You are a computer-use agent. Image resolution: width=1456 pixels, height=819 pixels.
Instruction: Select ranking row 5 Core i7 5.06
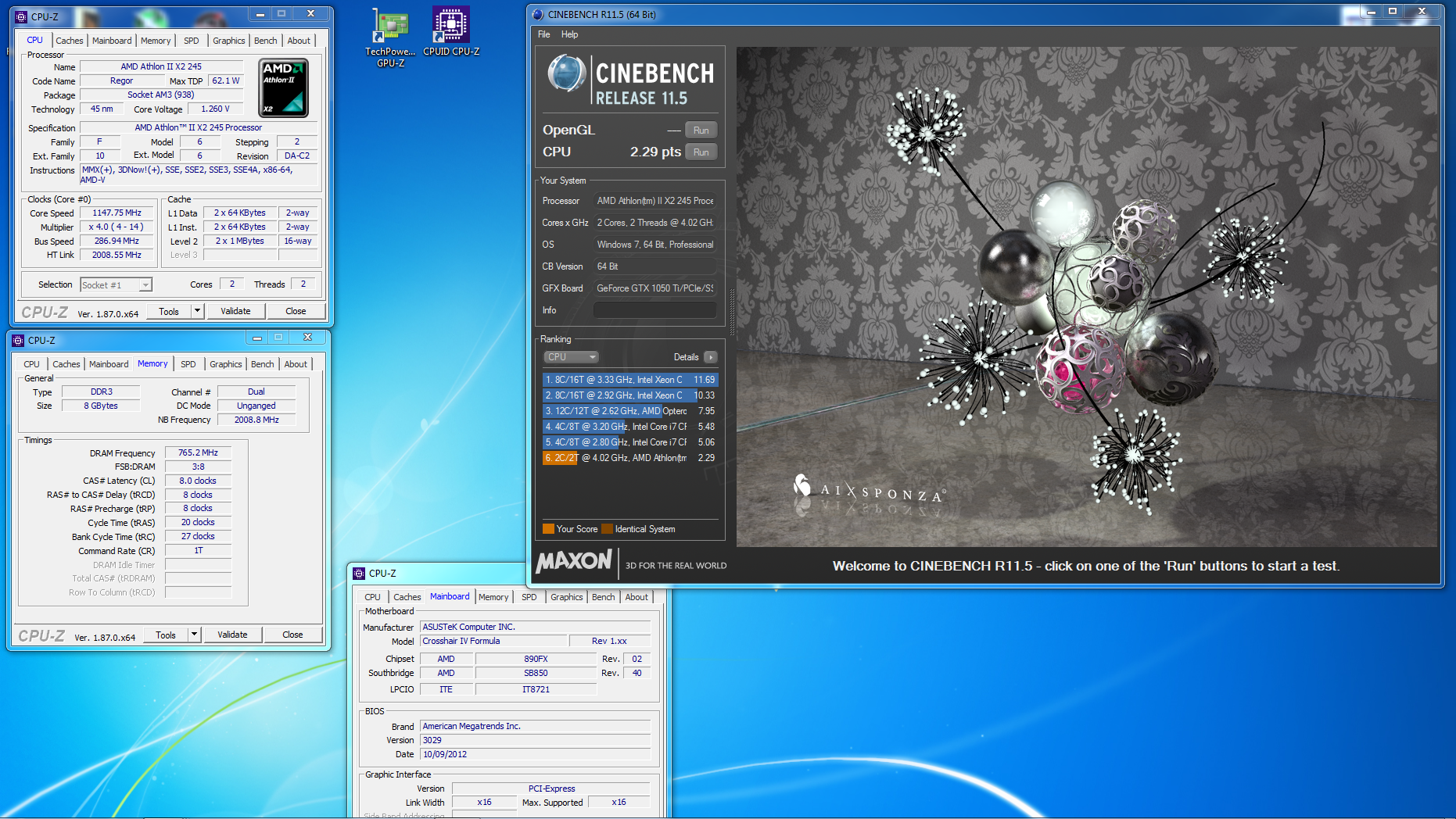pos(630,442)
